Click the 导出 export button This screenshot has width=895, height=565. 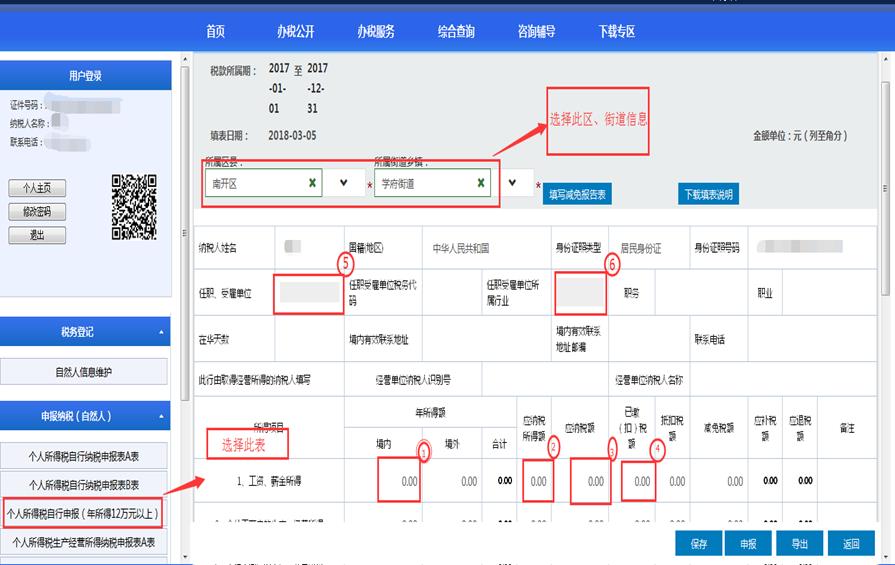coord(799,544)
